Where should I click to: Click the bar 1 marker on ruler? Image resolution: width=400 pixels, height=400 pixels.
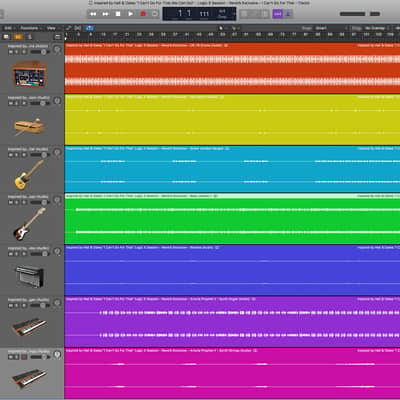[66, 34]
